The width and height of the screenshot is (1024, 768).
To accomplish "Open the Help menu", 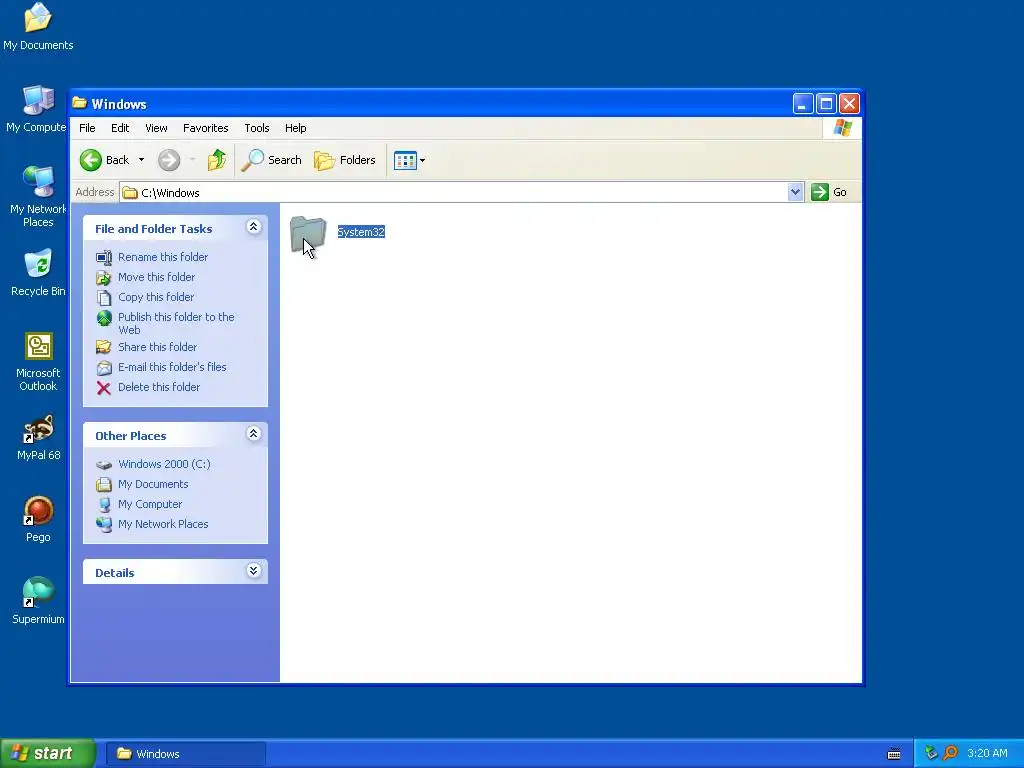I will click(x=295, y=128).
